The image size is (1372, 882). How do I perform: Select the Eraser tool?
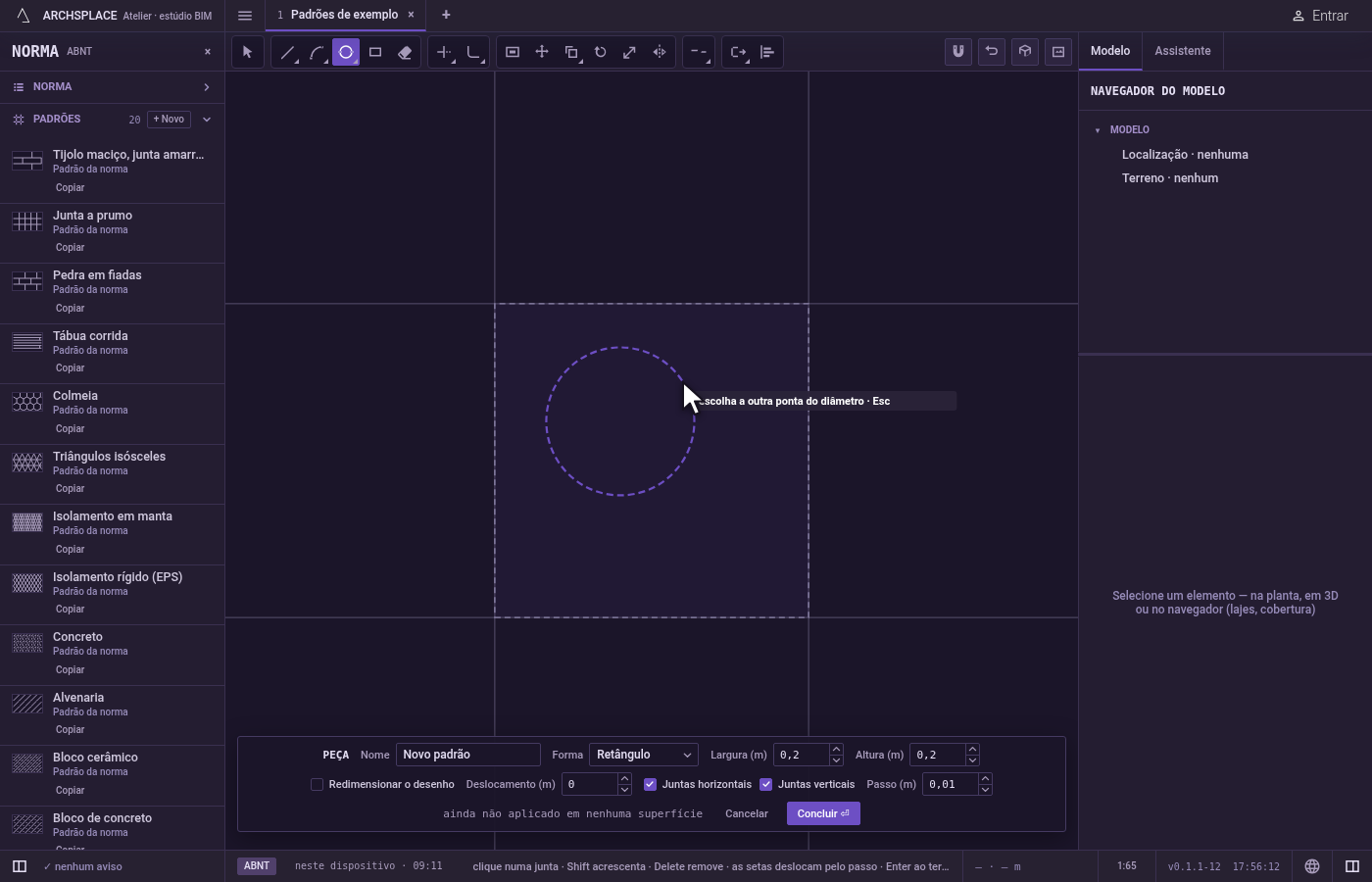(405, 52)
